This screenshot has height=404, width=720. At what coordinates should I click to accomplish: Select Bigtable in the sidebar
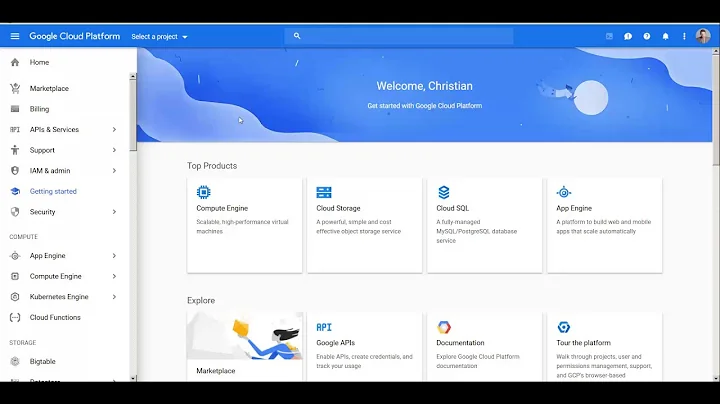coord(43,361)
